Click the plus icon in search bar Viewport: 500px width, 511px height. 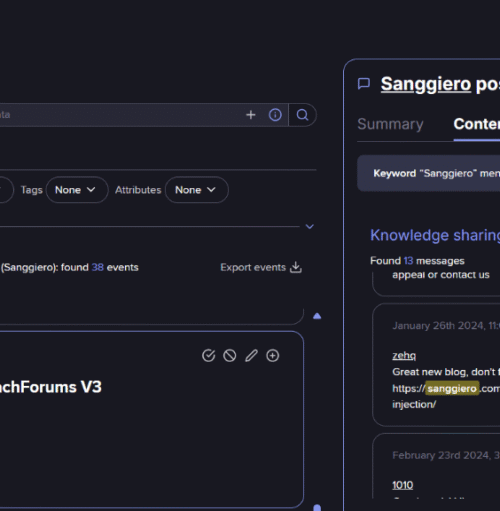pos(251,115)
